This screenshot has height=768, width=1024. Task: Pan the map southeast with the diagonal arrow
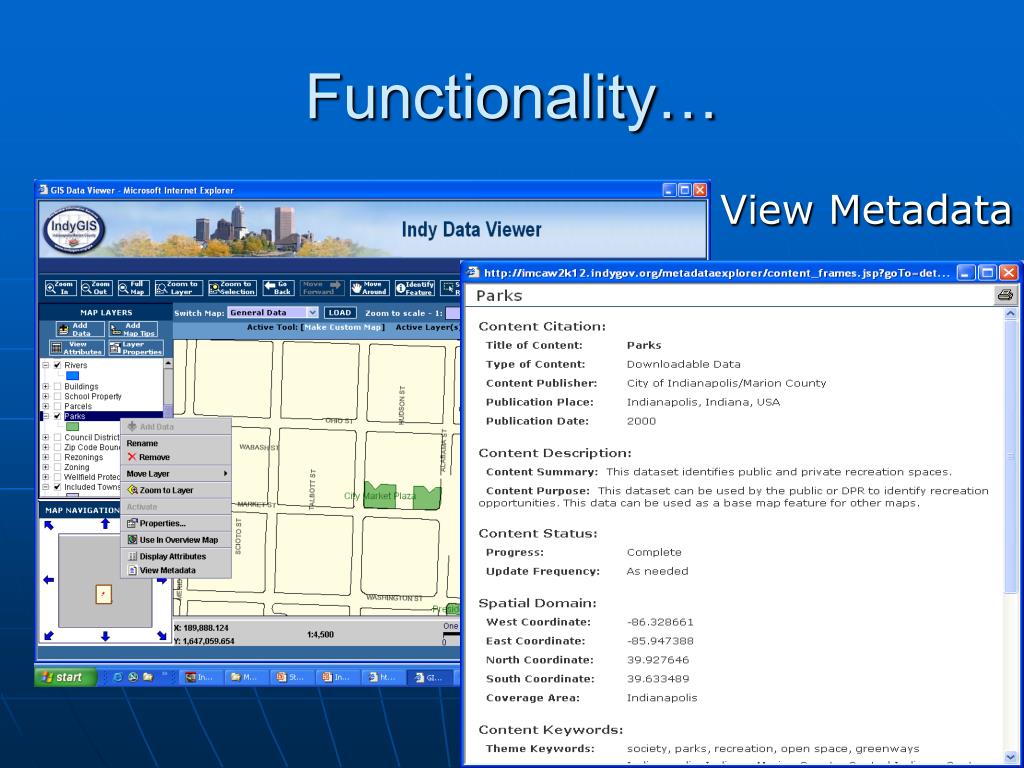pyautogui.click(x=162, y=635)
